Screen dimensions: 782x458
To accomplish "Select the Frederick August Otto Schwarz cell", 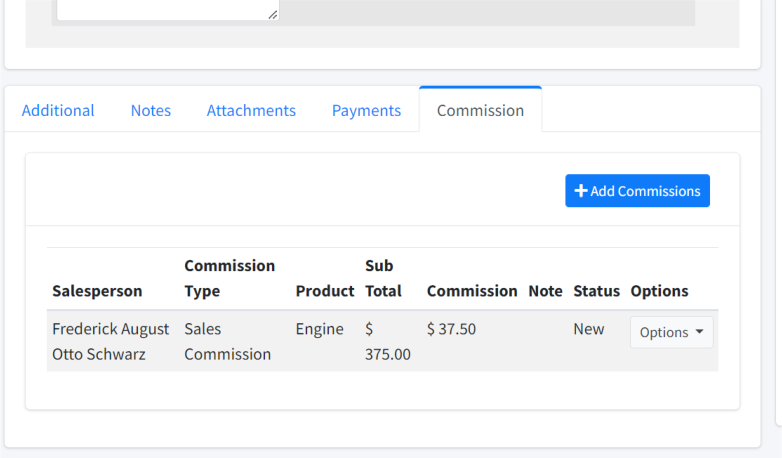I will [x=111, y=341].
